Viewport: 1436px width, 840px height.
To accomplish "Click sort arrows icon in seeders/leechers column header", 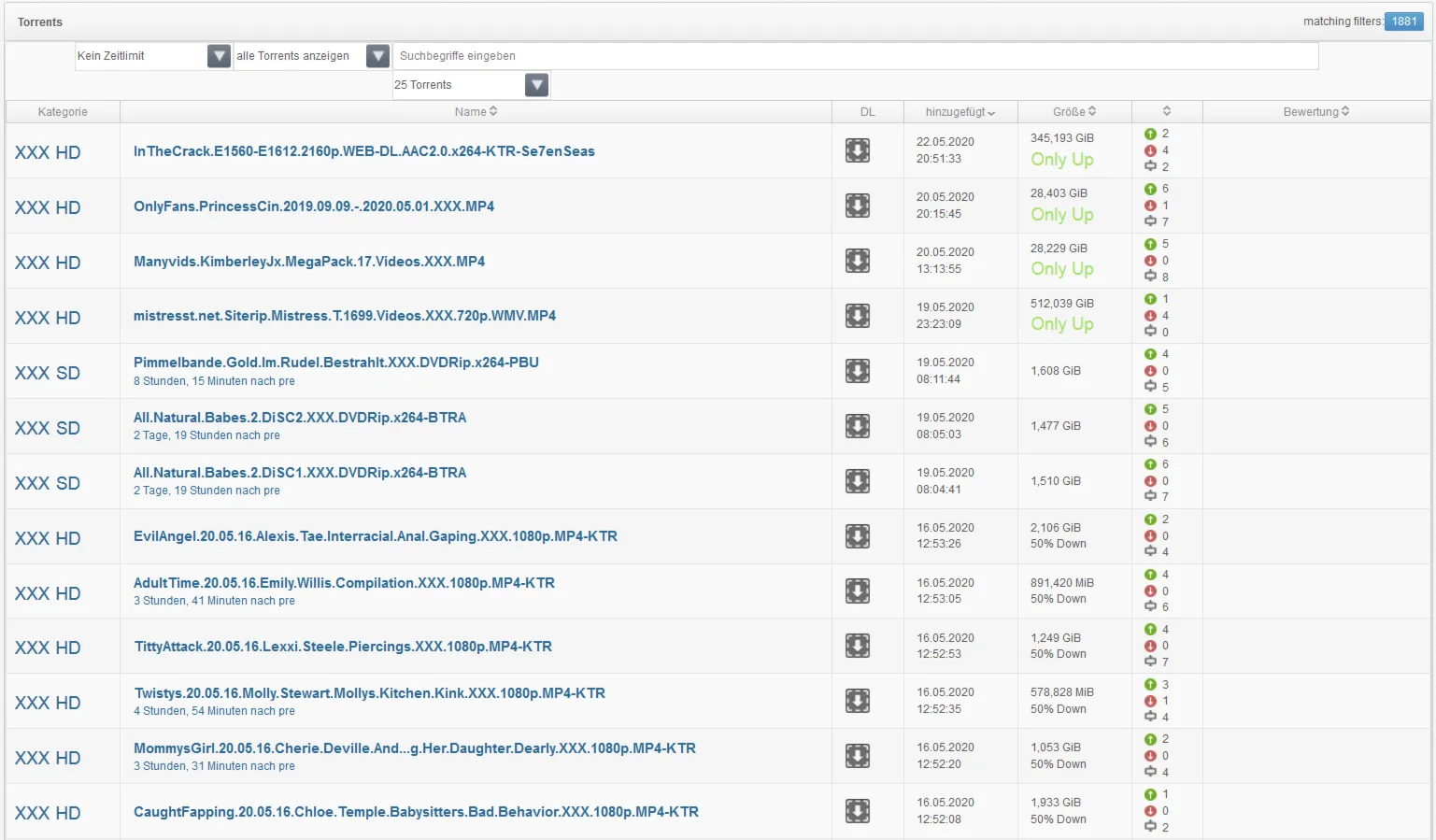I will tap(1166, 111).
